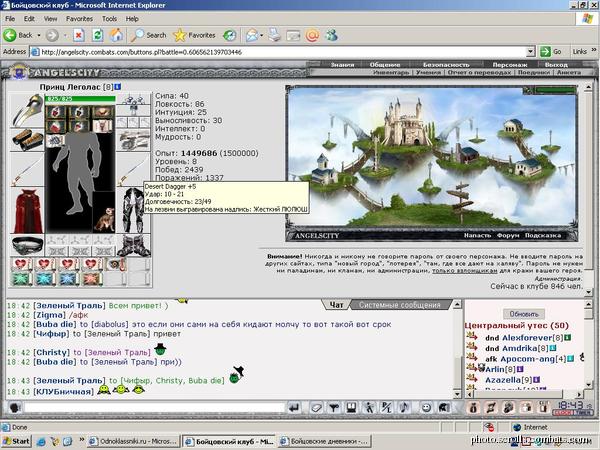Viewport: 600px width, 450px height.
Task: Switch to Системные сообщения tab
Action: (x=399, y=305)
